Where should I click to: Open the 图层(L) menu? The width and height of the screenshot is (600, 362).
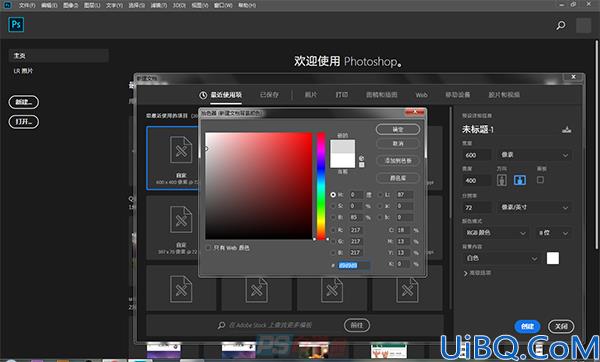[x=92, y=5]
